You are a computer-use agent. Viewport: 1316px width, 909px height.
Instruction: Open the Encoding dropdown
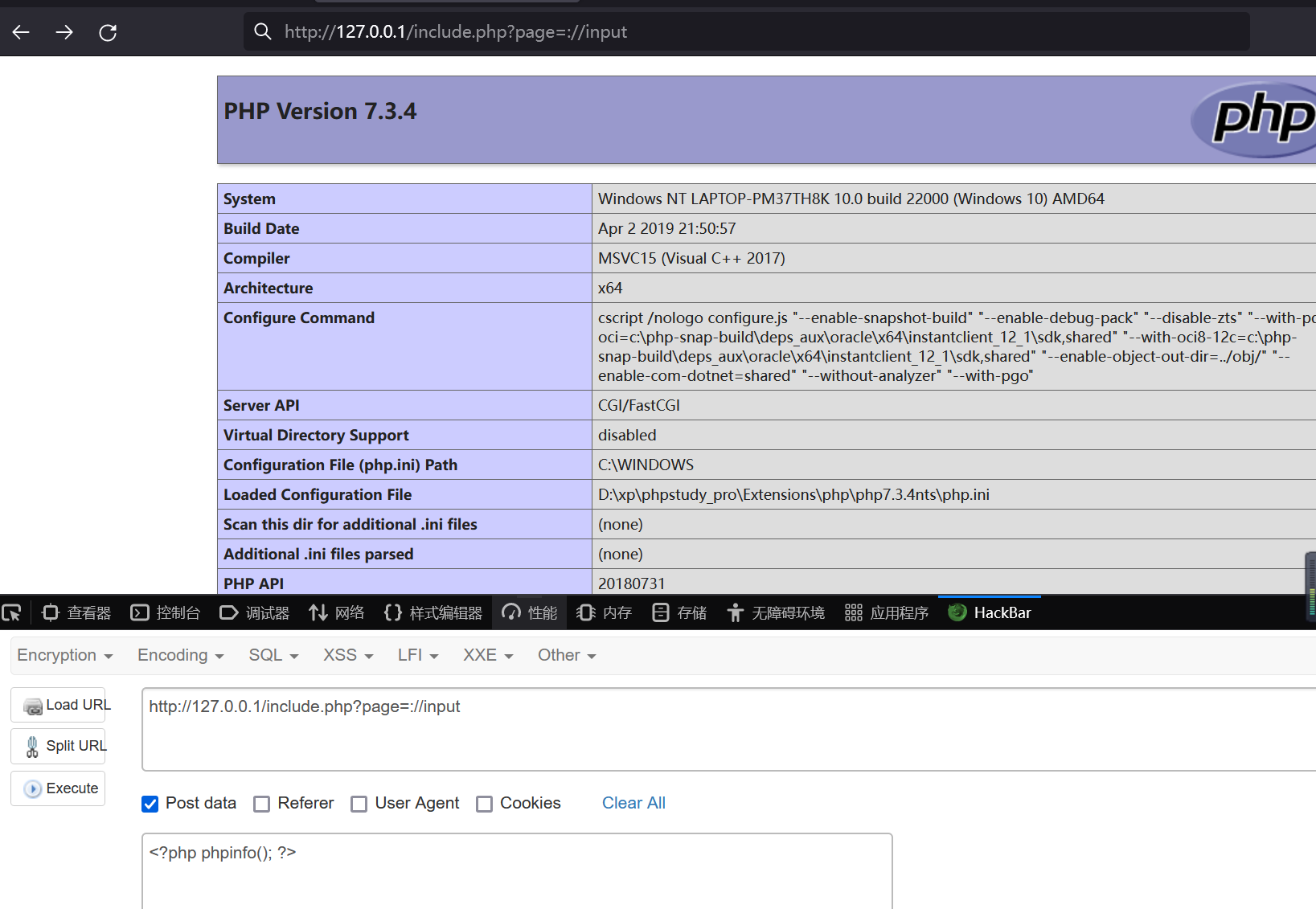click(x=178, y=655)
